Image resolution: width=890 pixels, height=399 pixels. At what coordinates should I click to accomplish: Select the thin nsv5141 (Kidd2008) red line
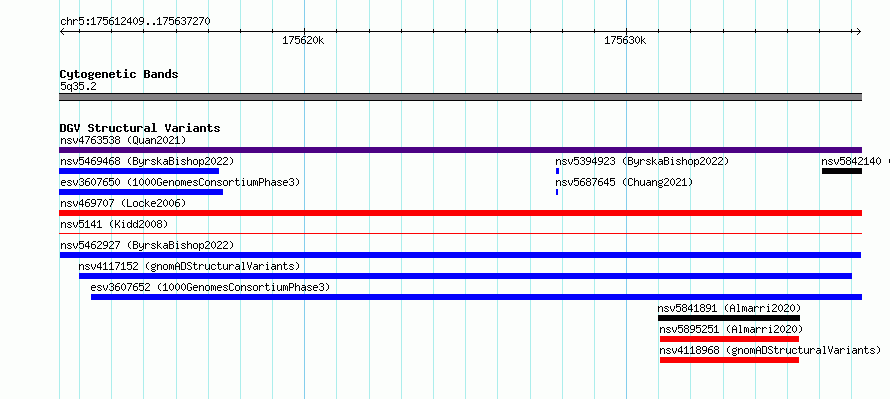coord(460,233)
